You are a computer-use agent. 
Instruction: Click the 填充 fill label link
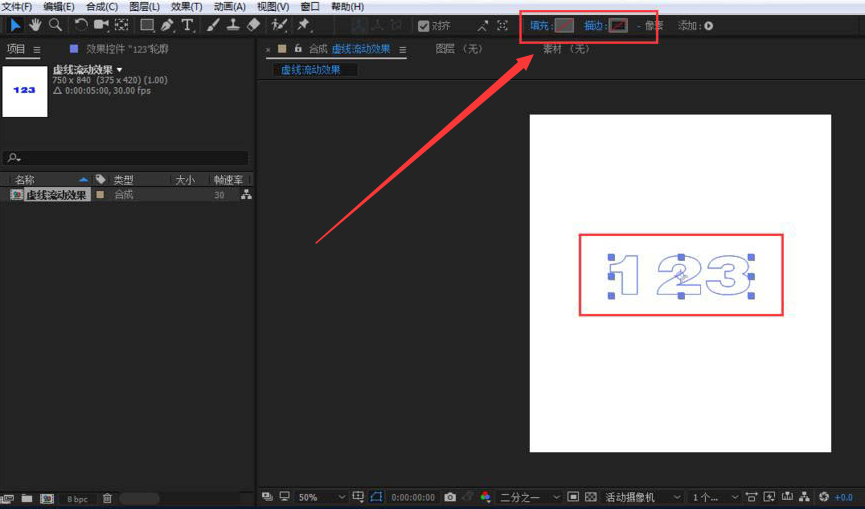pyautogui.click(x=540, y=26)
